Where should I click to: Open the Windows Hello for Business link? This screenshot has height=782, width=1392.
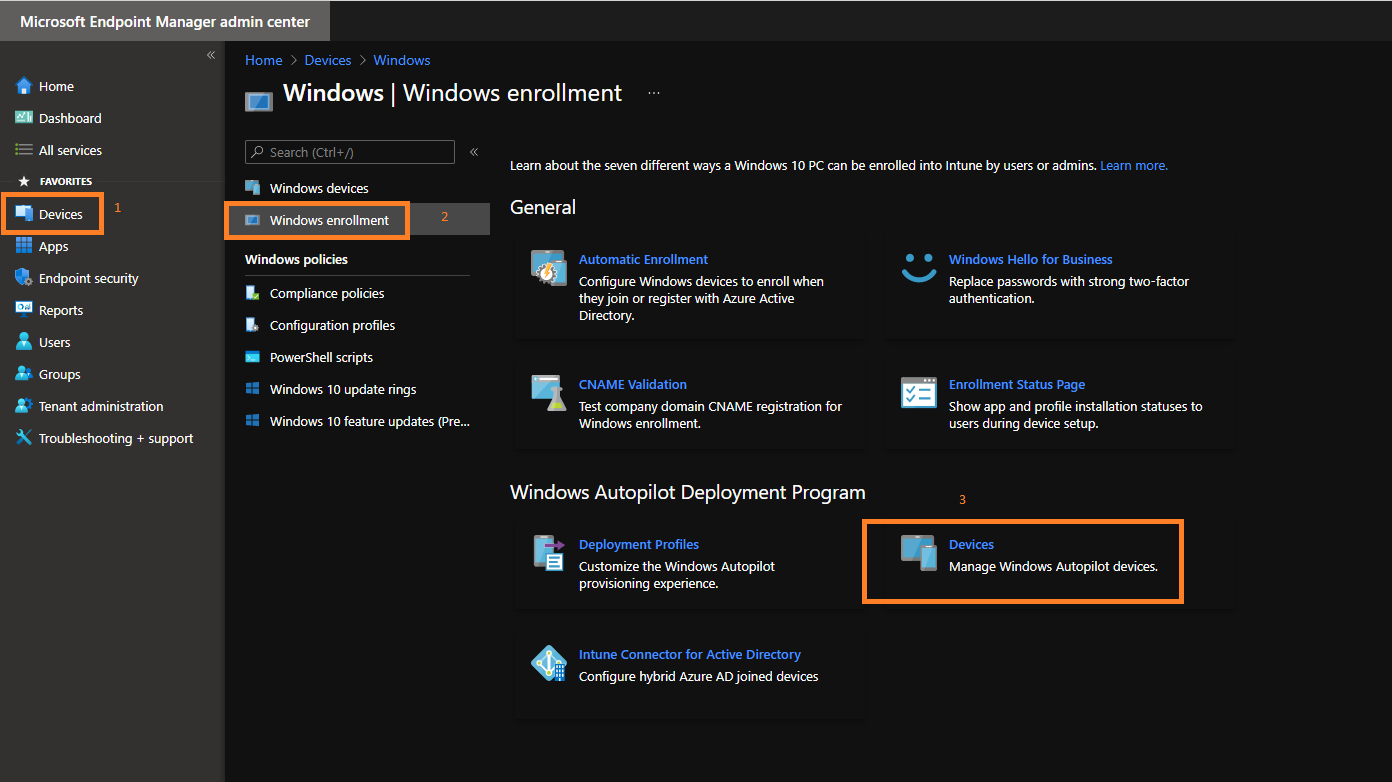coord(1031,259)
